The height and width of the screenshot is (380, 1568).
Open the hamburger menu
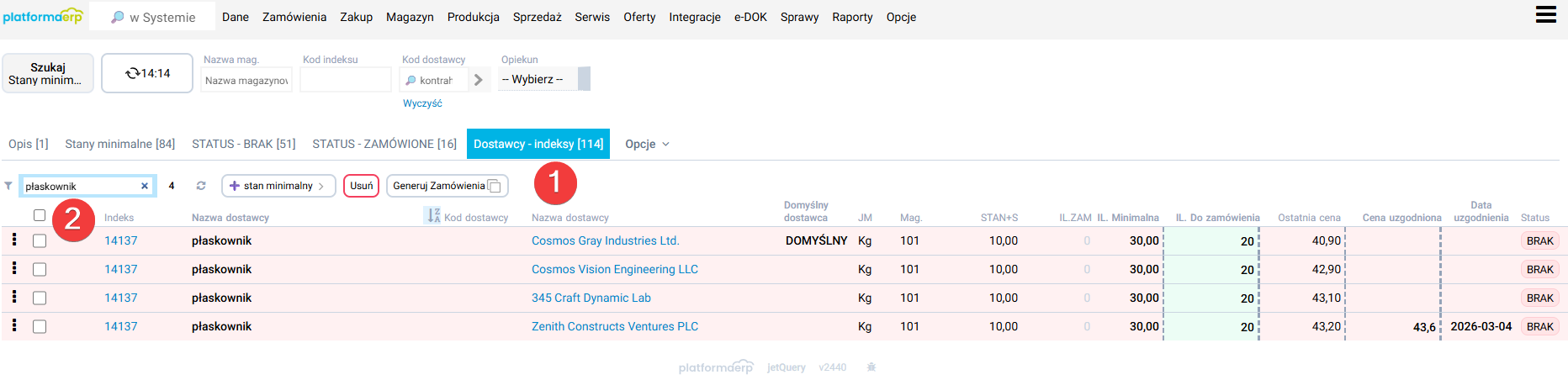[1545, 15]
